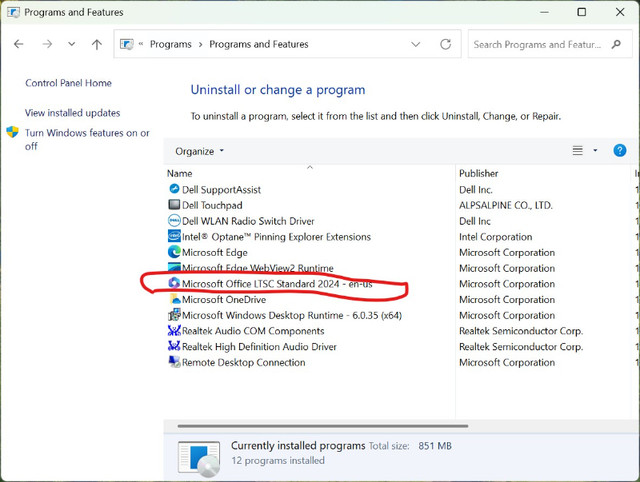Select Programs and Features breadcrumb
This screenshot has width=640, height=482.
pyautogui.click(x=259, y=44)
